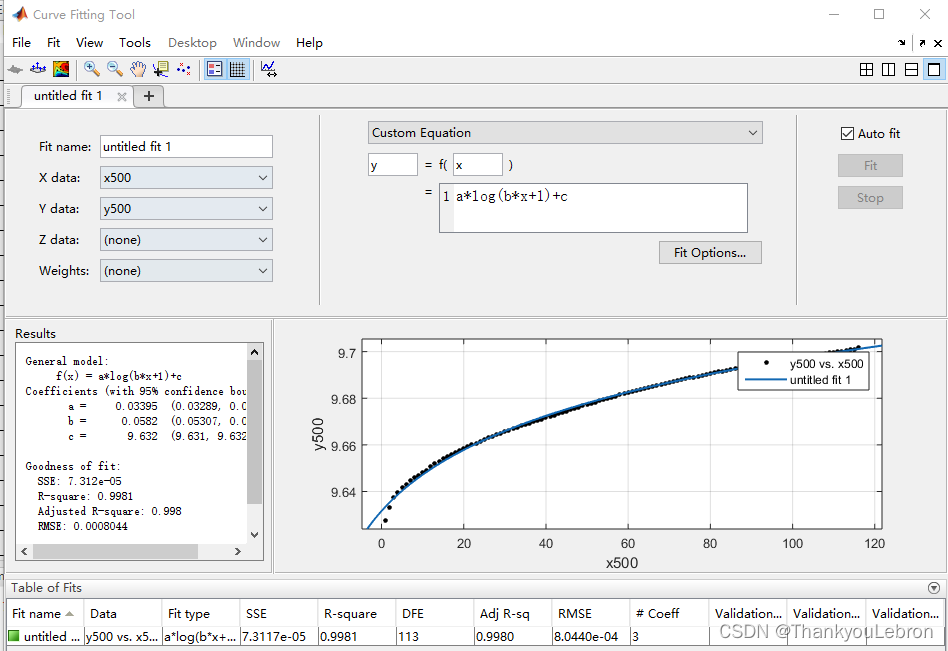Toggle the Grid toolbar icon

[x=238, y=70]
